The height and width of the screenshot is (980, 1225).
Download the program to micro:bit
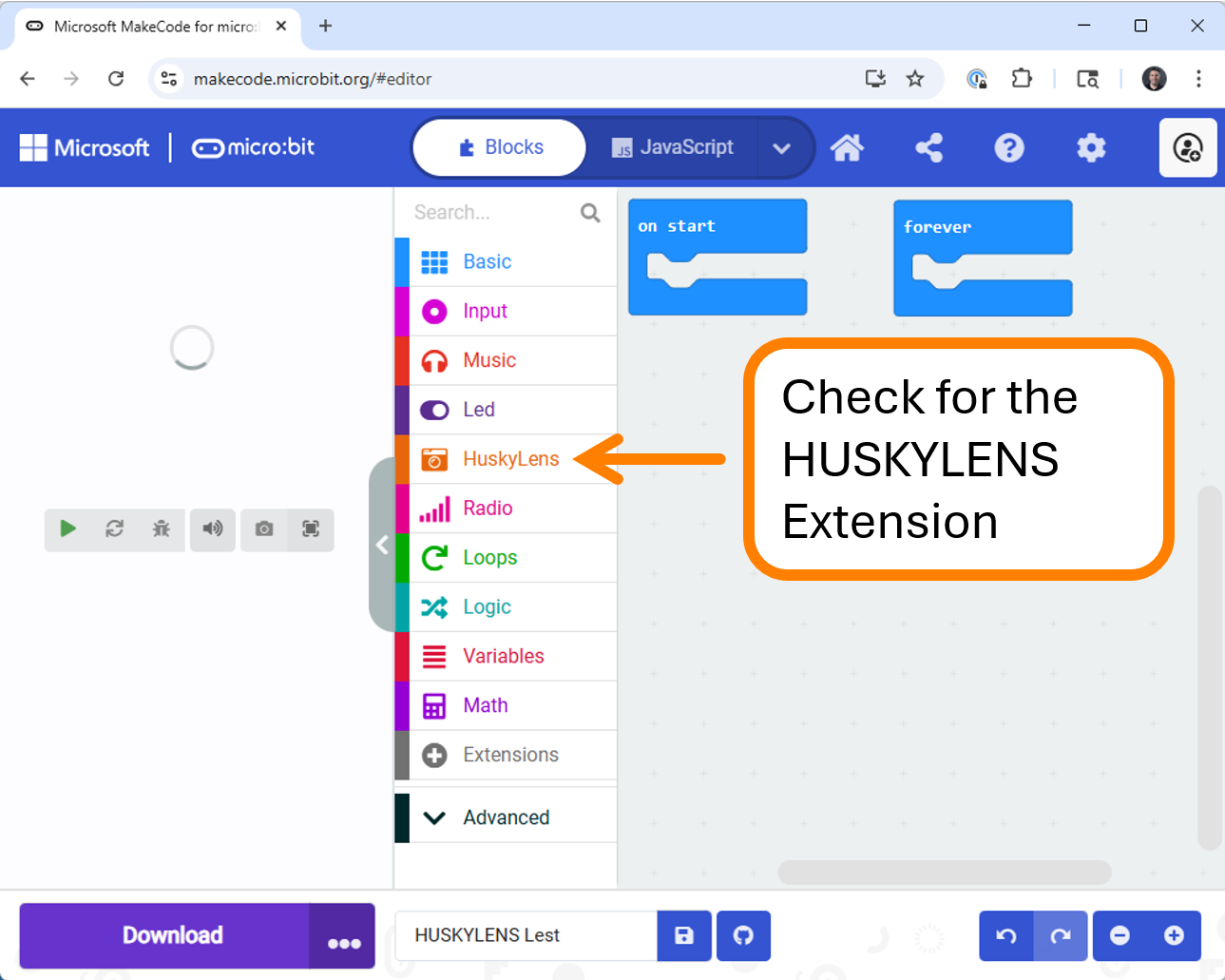tap(164, 935)
